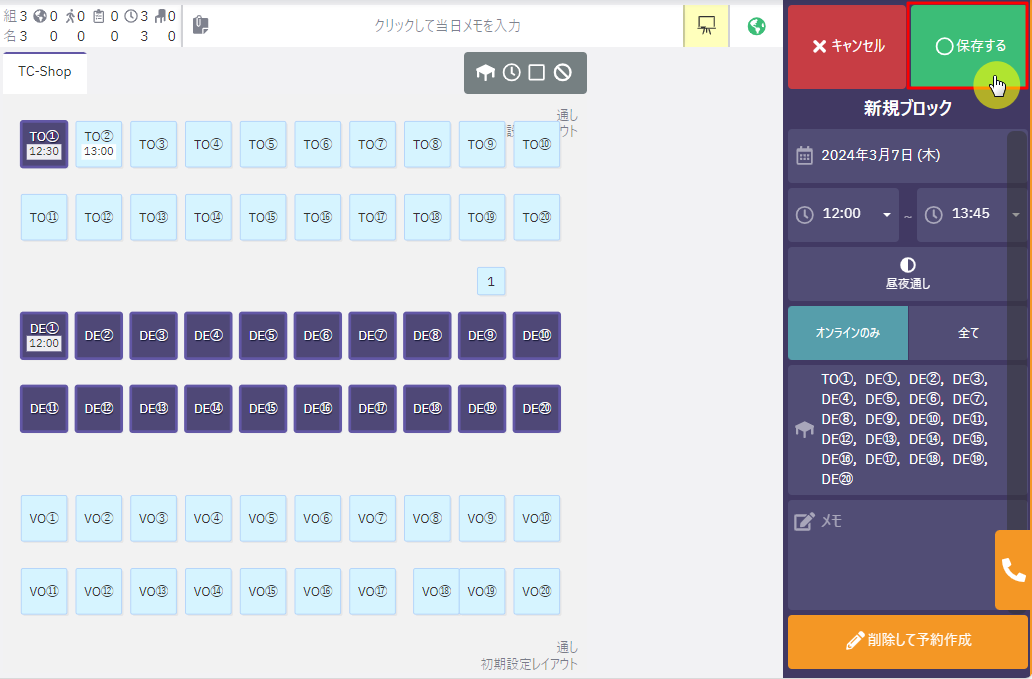Screen dimensions: 1032x679
Task: Select table VO⑤ on the floor layout
Action: point(263,518)
